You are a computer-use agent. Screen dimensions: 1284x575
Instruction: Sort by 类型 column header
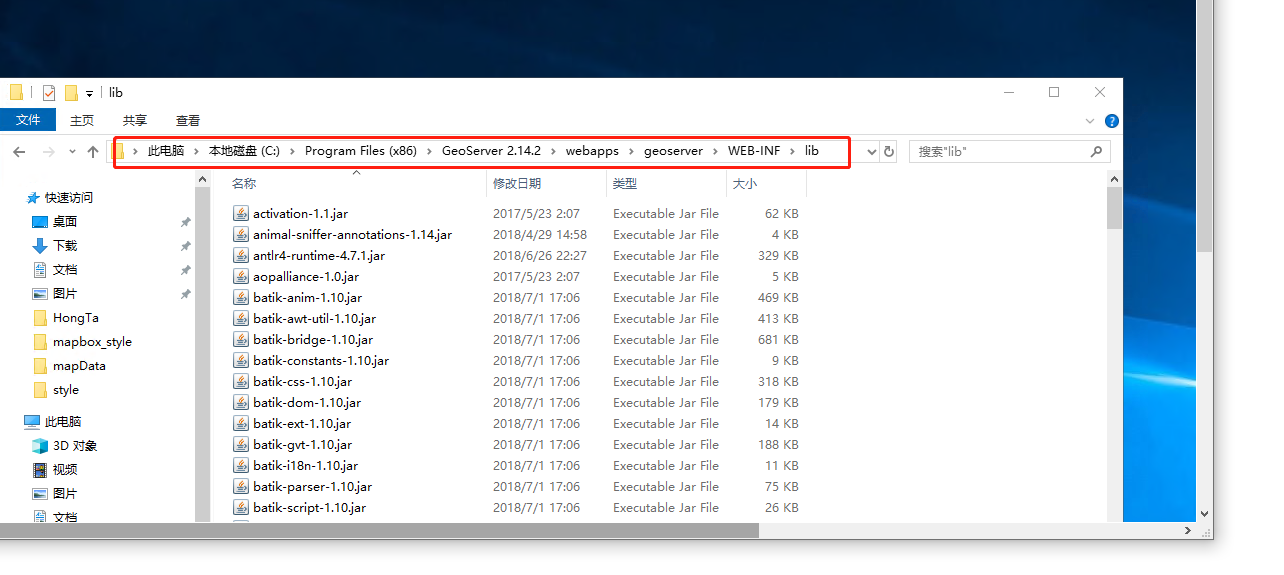[625, 184]
